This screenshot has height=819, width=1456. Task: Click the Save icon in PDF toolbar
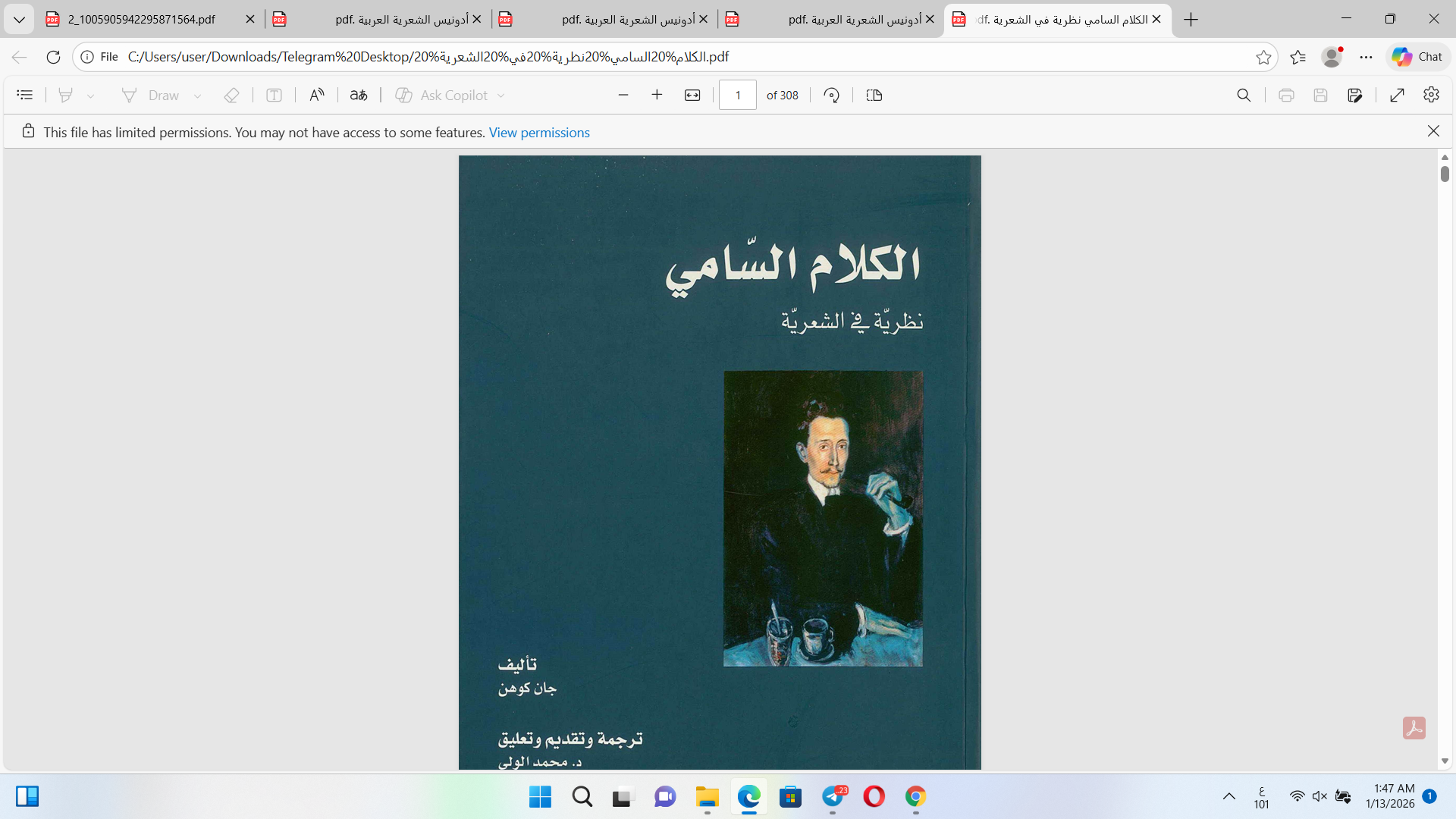[x=1320, y=95]
